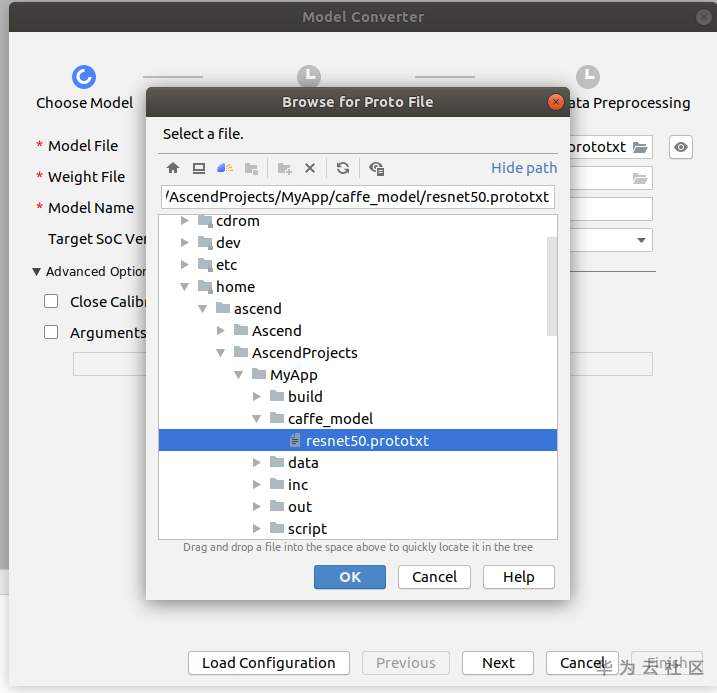
Task: Collapse the MyApp folder
Action: (x=238, y=374)
